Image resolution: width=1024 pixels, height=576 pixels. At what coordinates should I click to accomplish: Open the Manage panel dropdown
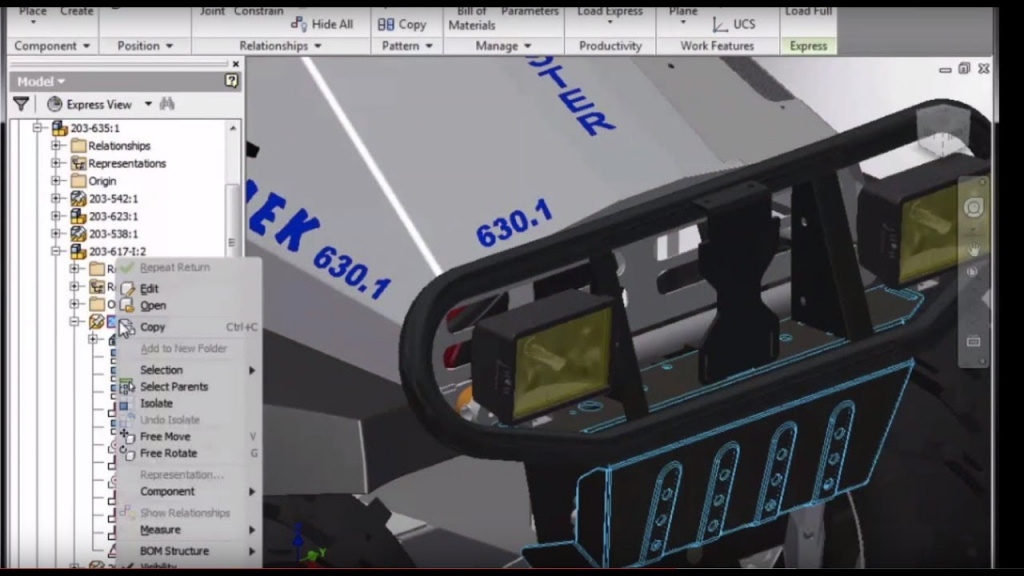click(x=526, y=46)
